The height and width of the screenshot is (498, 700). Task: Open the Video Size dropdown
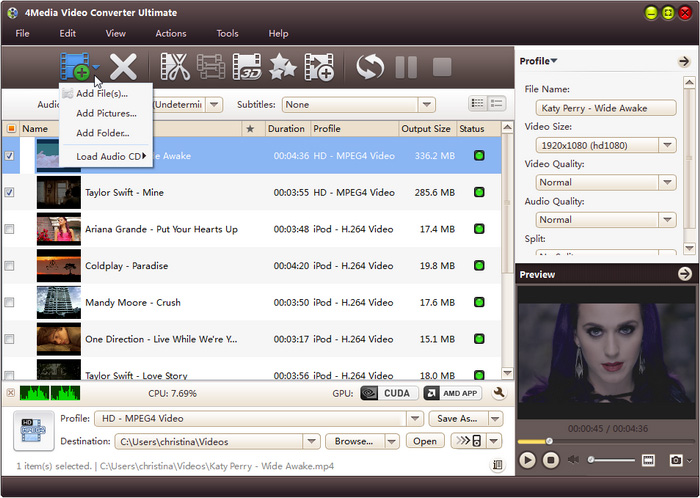coord(667,145)
